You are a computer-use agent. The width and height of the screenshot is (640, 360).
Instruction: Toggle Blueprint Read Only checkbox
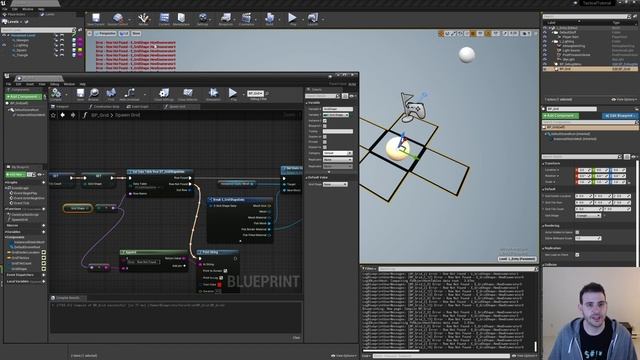coord(324,126)
